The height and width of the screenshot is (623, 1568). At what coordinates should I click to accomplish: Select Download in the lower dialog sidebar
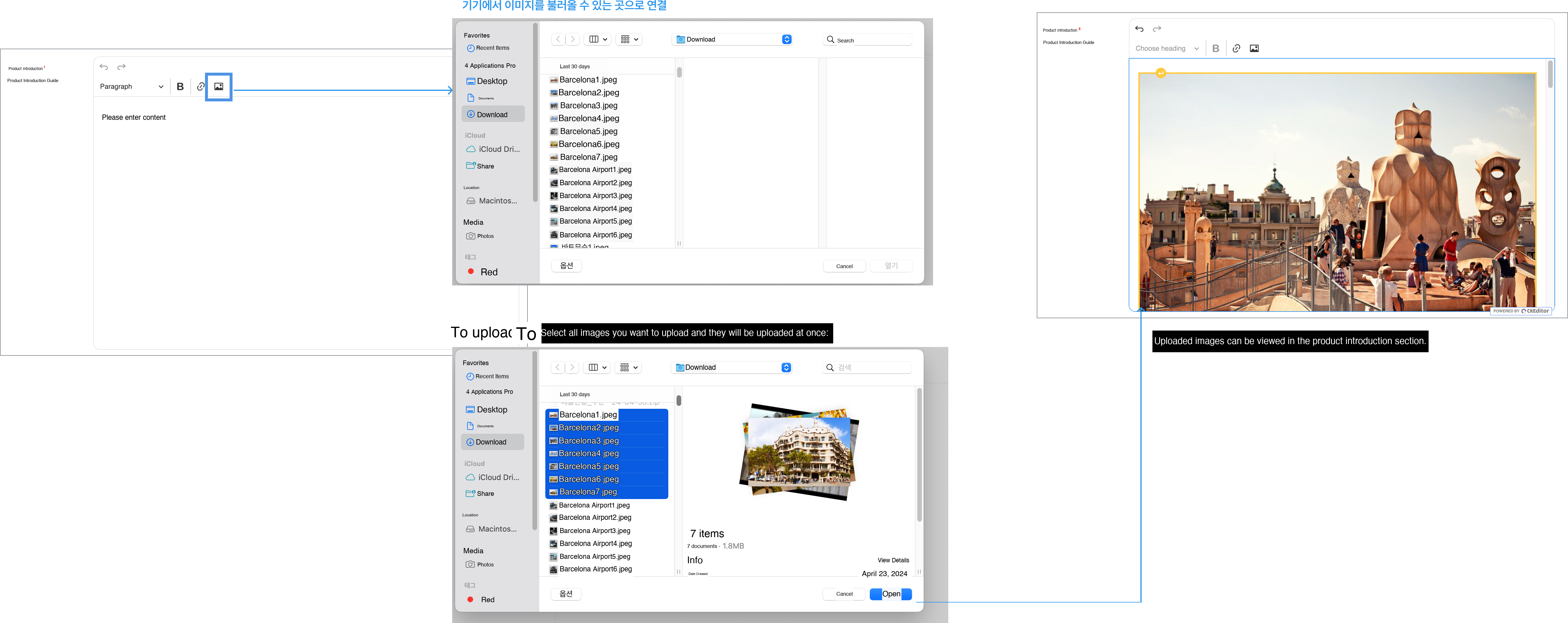[x=492, y=442]
